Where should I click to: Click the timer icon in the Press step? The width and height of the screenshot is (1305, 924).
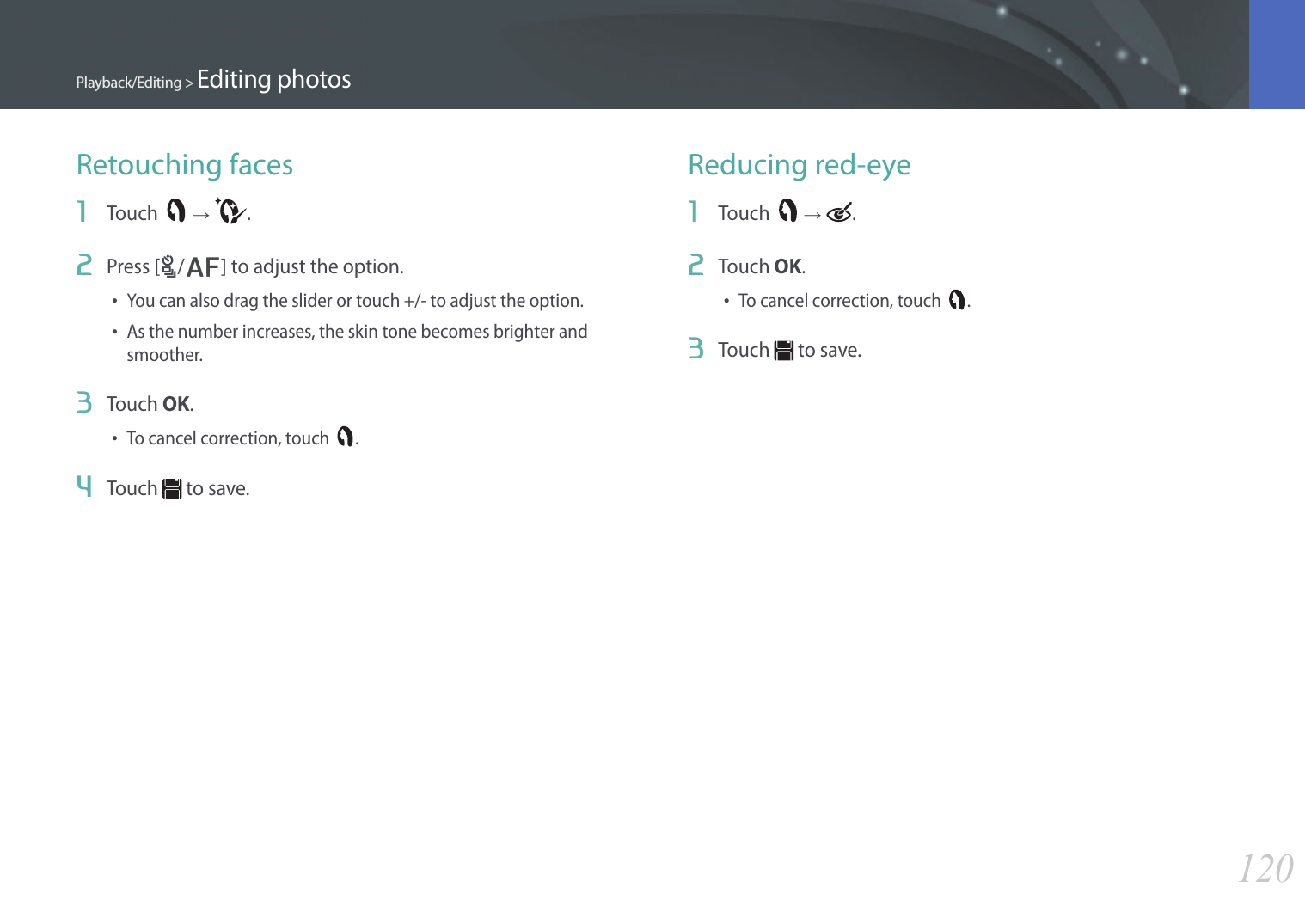(x=168, y=267)
